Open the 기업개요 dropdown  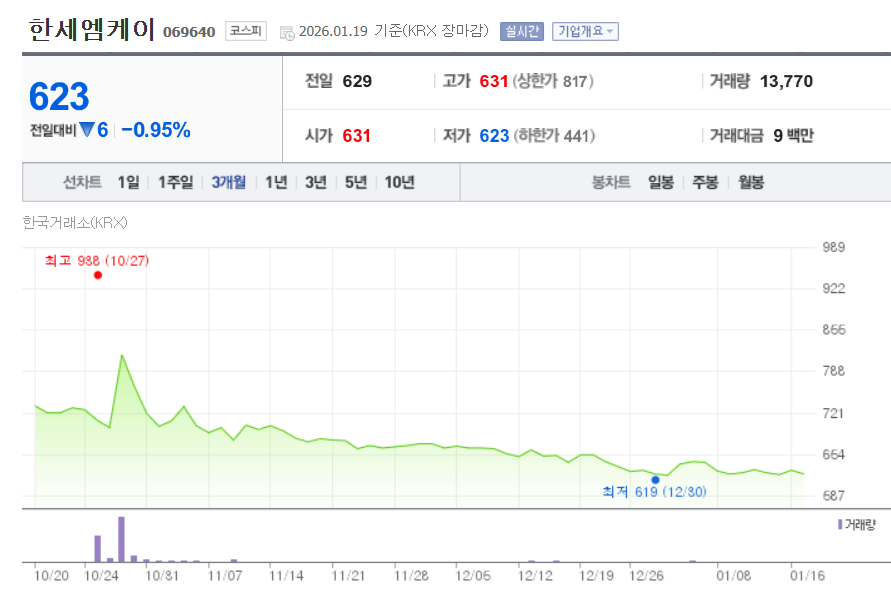coord(586,31)
